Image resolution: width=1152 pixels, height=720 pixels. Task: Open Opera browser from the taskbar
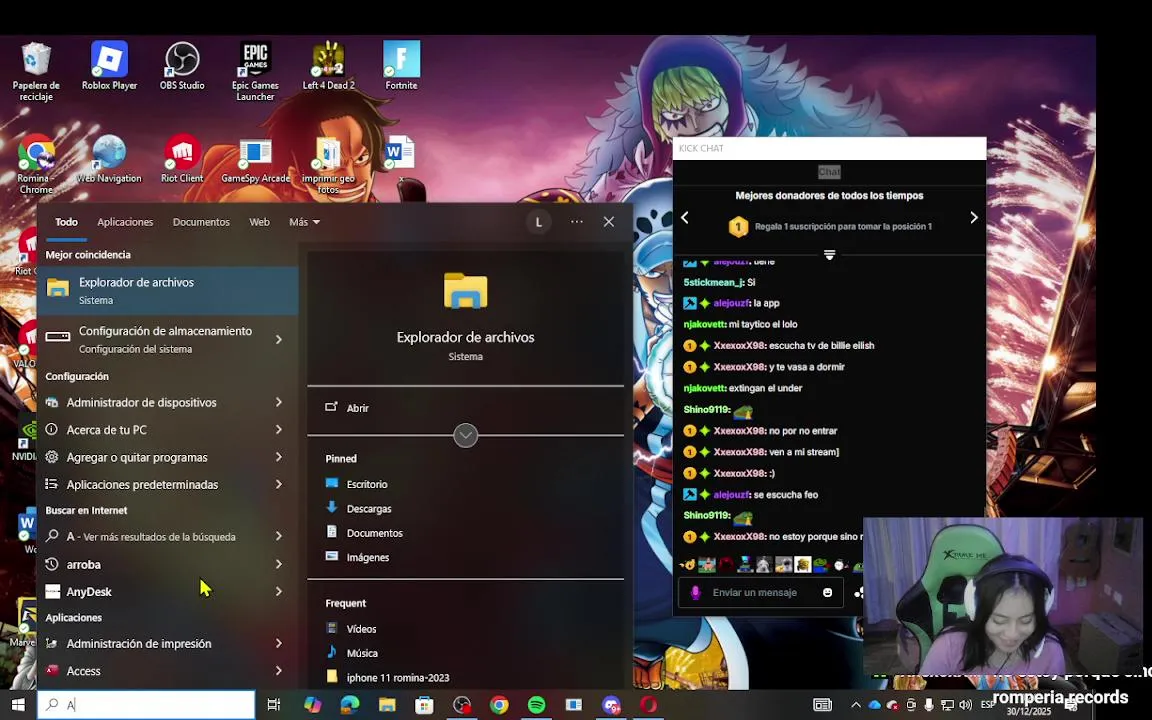648,705
